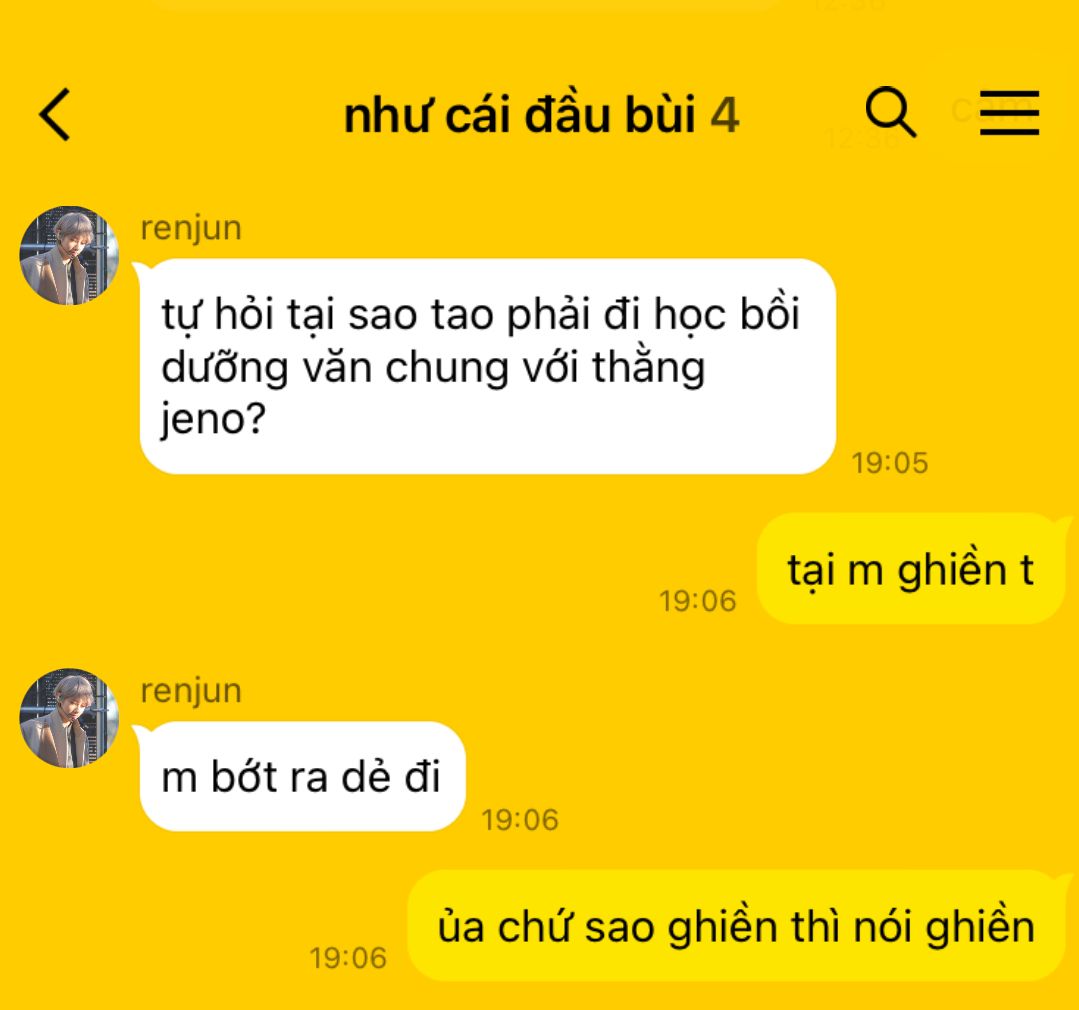The height and width of the screenshot is (1010, 1079).
Task: Tap 19:06 timestamp beside last yellow message
Action: point(348,958)
